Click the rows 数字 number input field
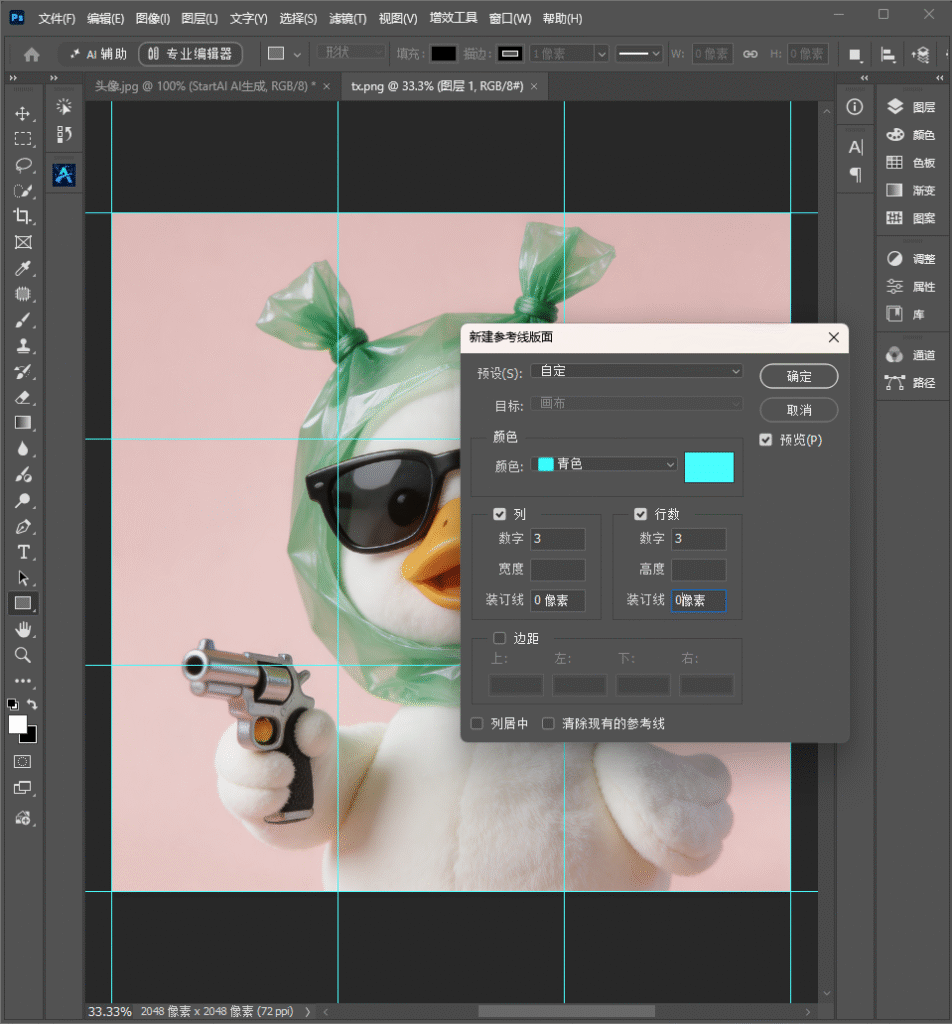 (x=699, y=539)
